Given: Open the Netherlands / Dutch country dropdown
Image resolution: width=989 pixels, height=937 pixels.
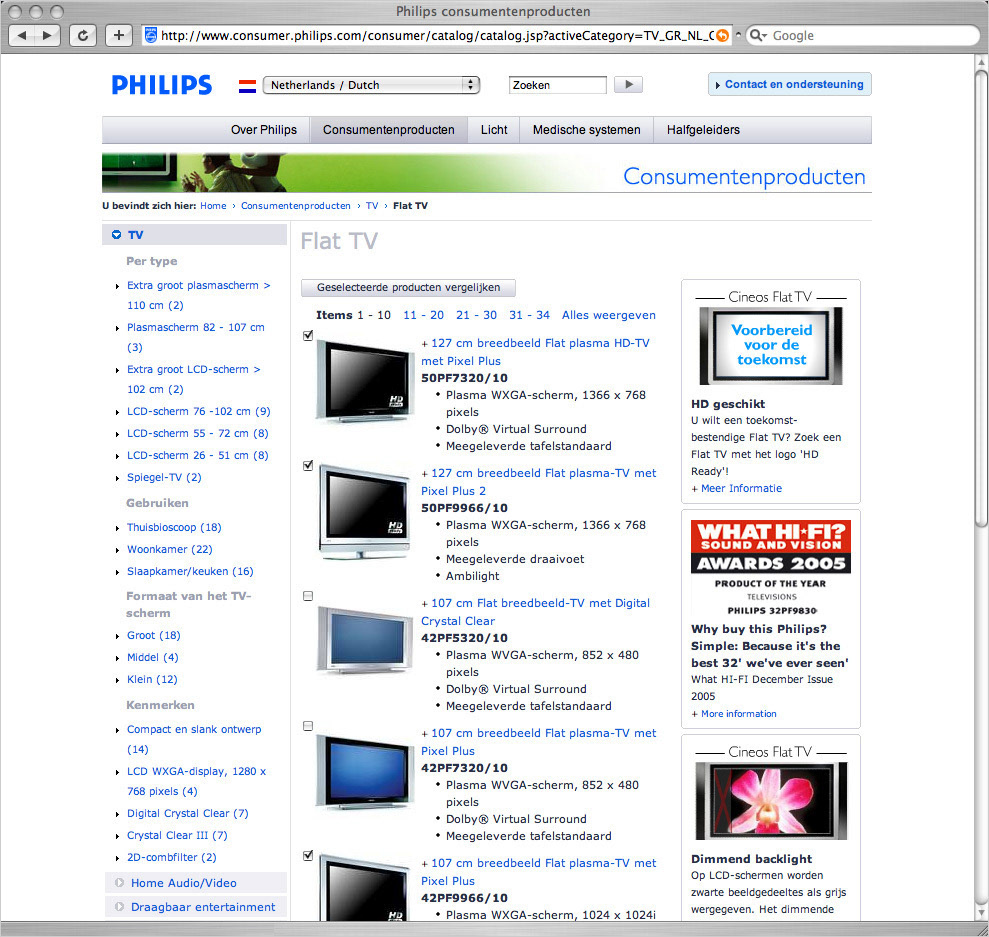Looking at the screenshot, I should click(372, 85).
